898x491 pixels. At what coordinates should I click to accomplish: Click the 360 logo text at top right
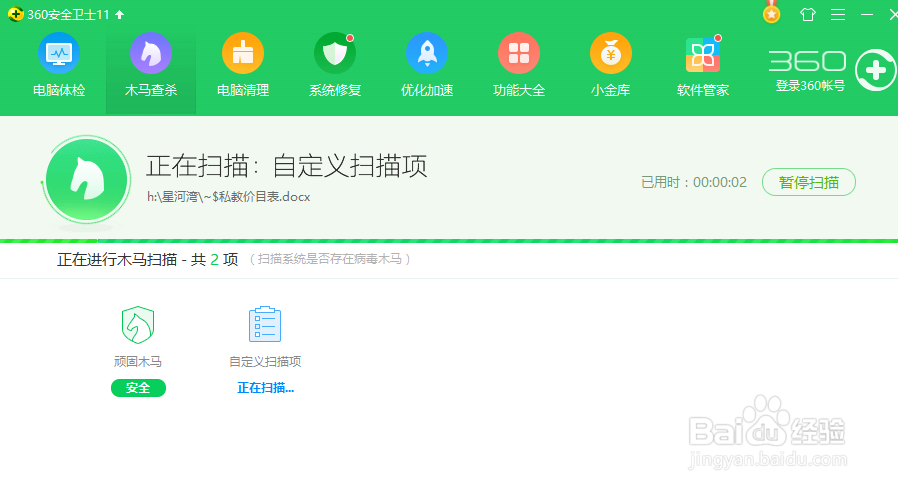coord(807,61)
